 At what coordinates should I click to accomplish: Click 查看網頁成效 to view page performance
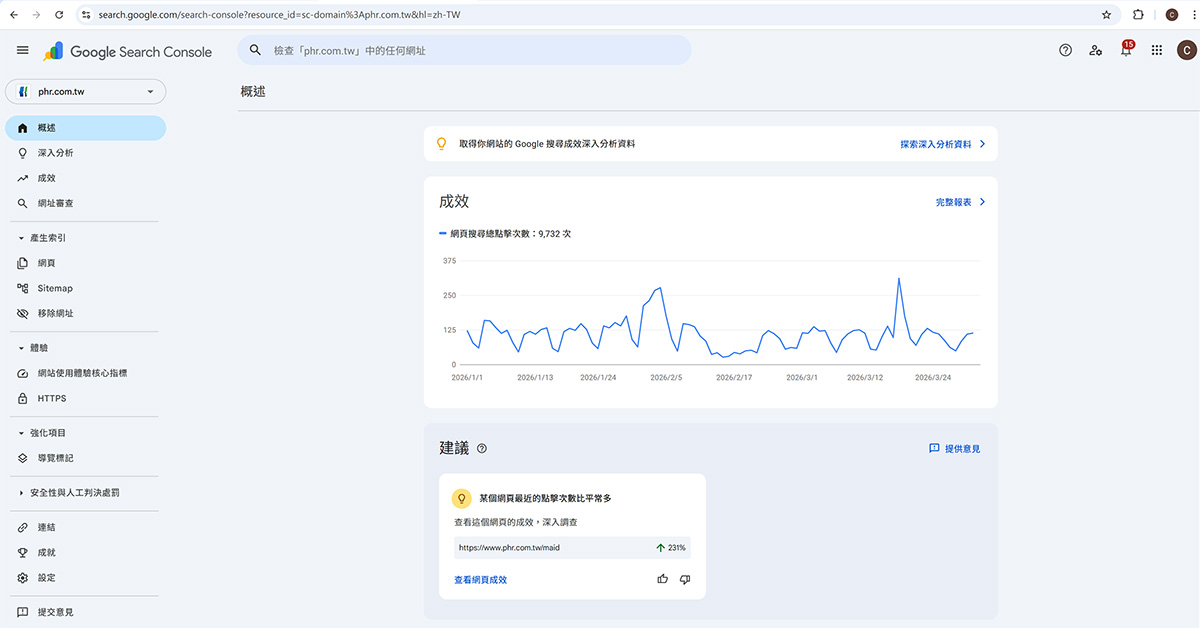click(480, 580)
